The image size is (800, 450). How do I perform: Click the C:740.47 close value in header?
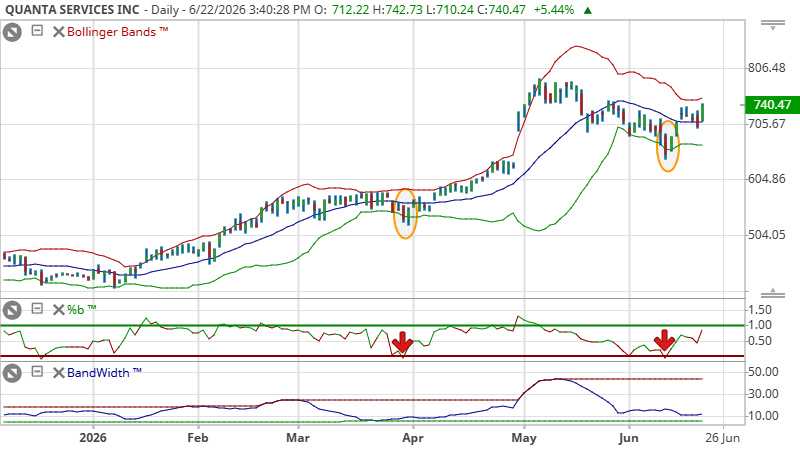click(500, 10)
